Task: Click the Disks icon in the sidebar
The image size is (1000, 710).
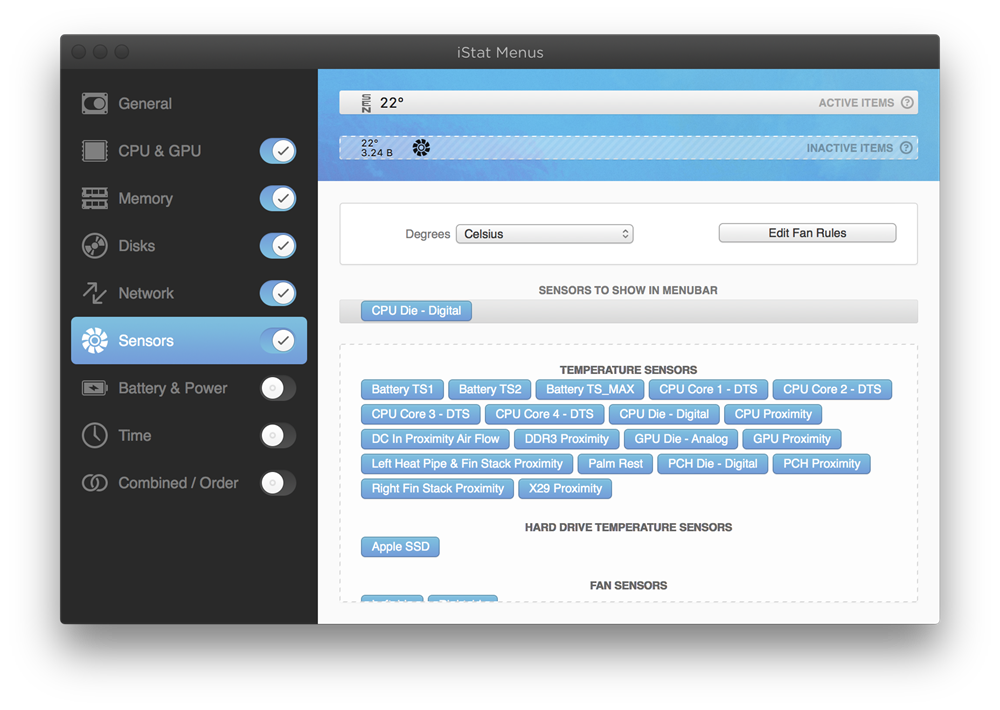Action: click(x=94, y=246)
